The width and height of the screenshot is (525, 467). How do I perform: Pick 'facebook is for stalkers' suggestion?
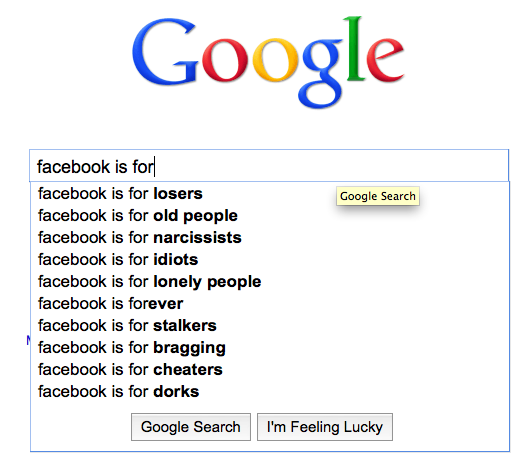click(270, 326)
